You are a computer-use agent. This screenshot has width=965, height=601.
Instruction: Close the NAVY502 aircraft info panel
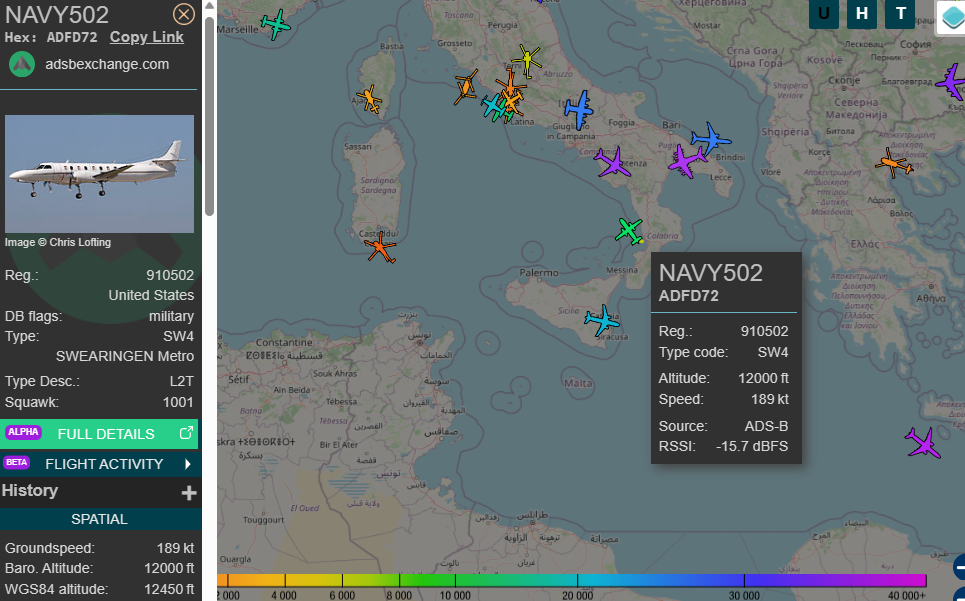[x=183, y=14]
